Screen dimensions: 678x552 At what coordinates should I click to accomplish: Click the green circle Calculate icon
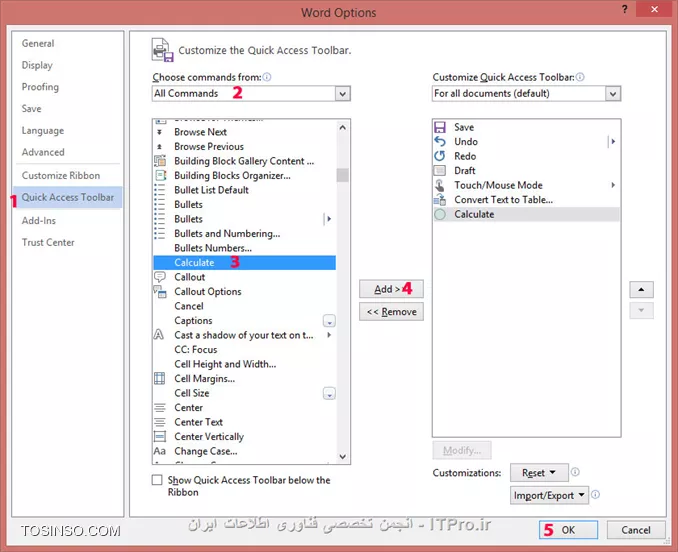(x=440, y=214)
